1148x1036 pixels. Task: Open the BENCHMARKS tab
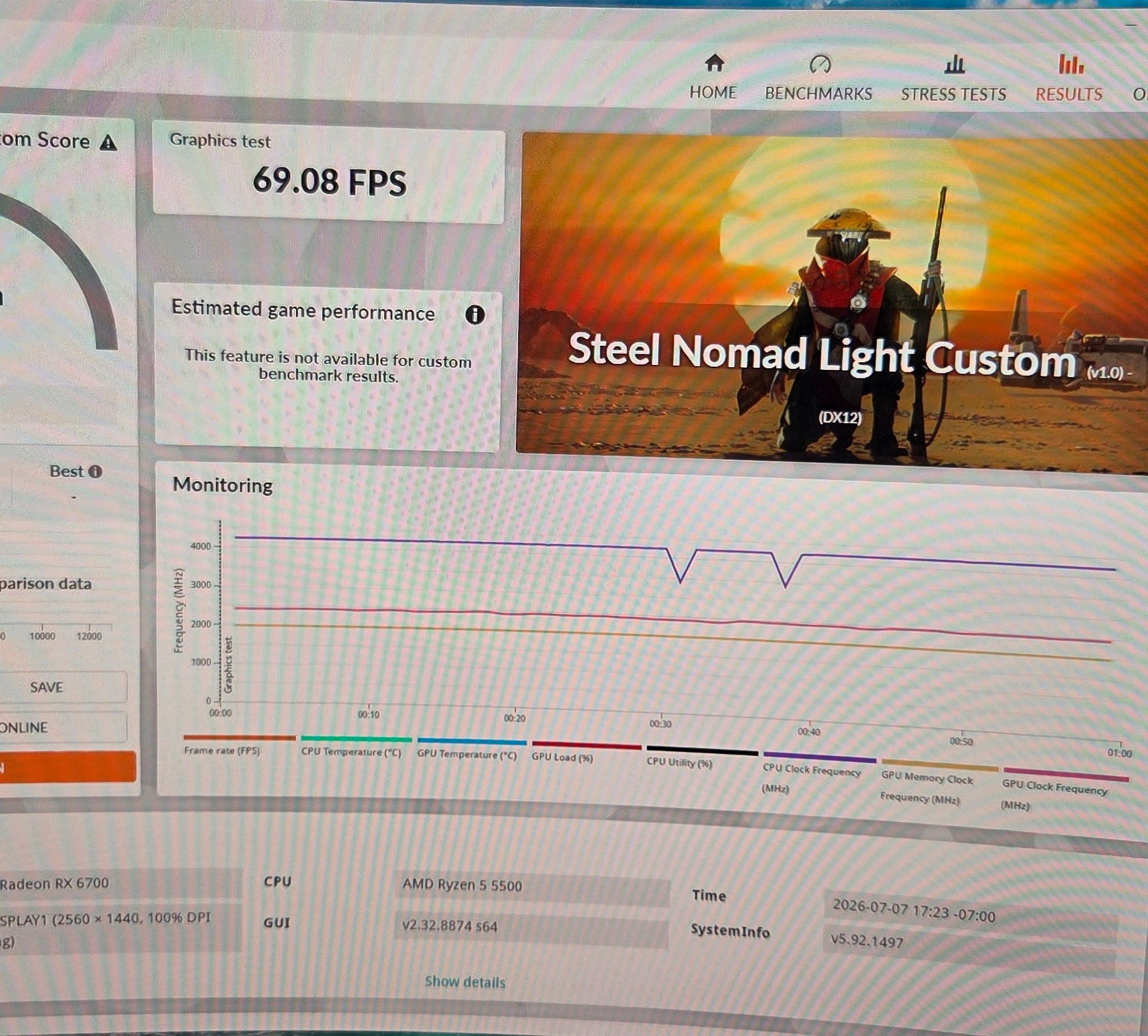coord(818,94)
